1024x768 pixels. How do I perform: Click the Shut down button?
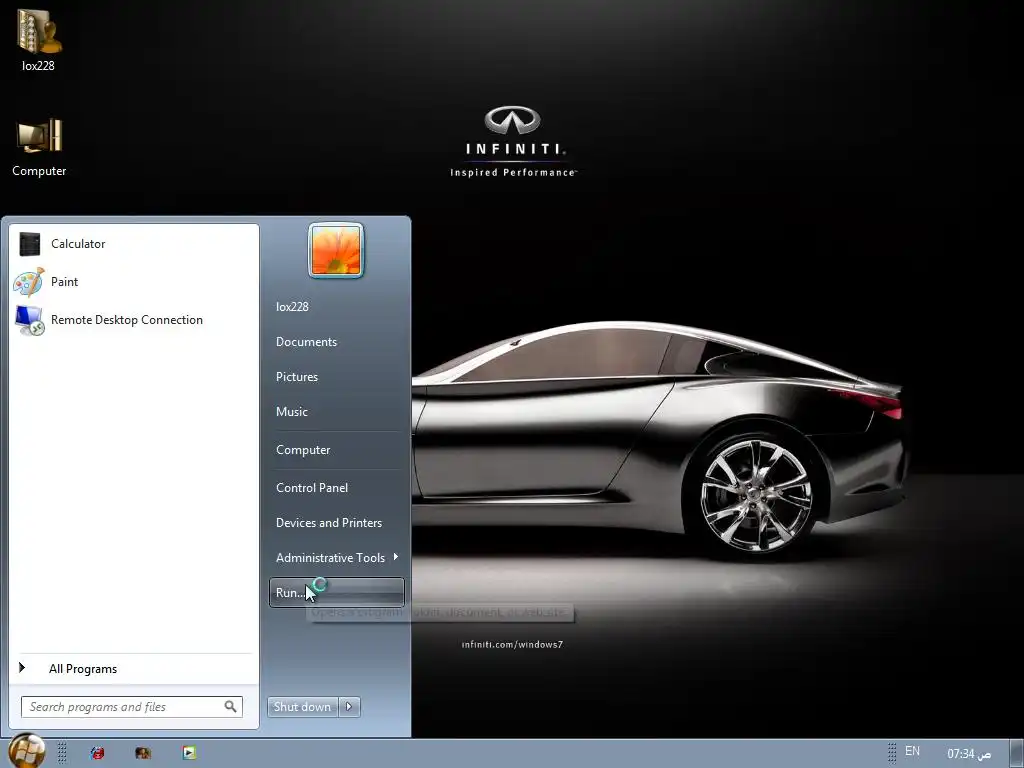pyautogui.click(x=302, y=707)
